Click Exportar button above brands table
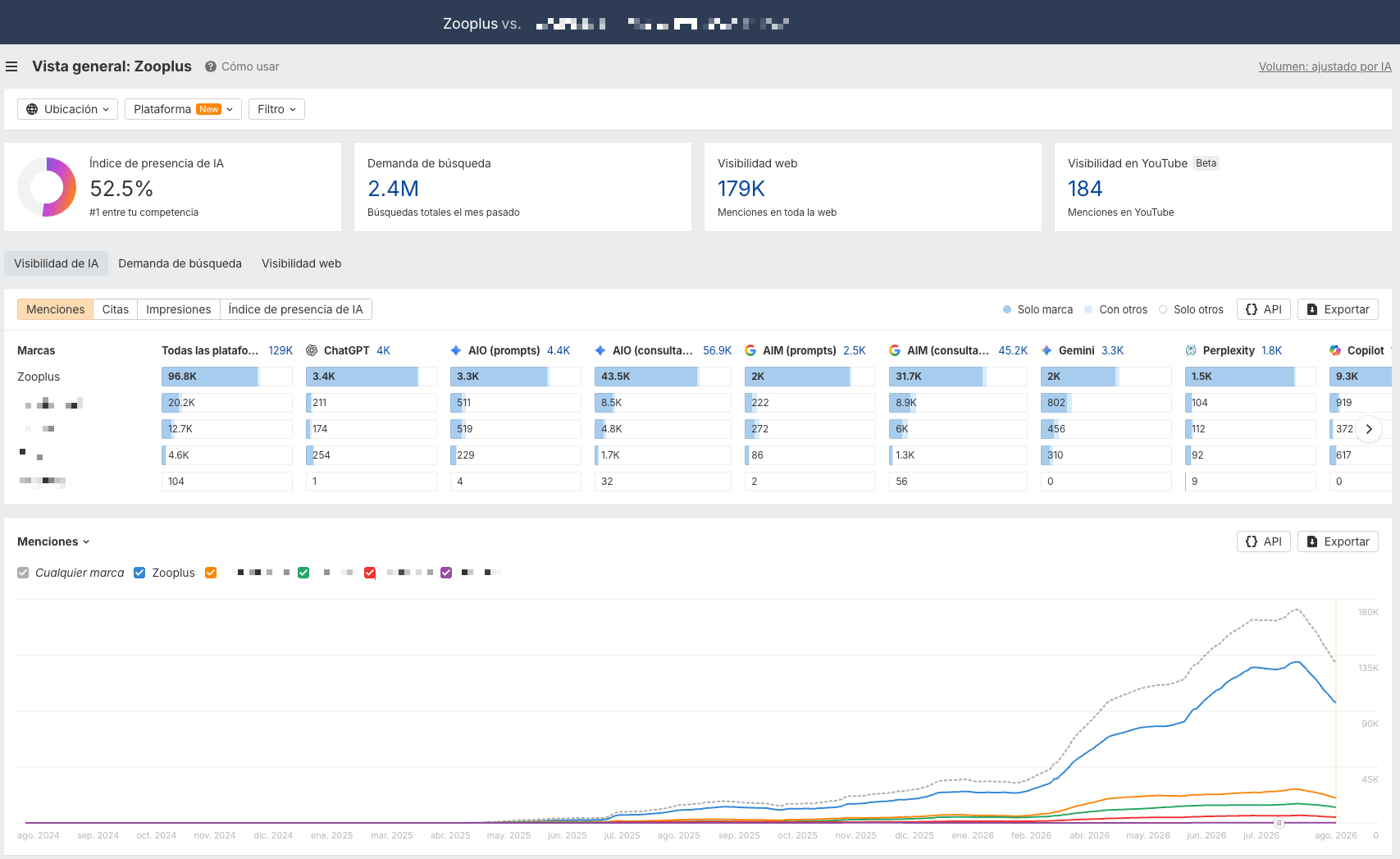This screenshot has width=1400, height=859. pyautogui.click(x=1338, y=309)
